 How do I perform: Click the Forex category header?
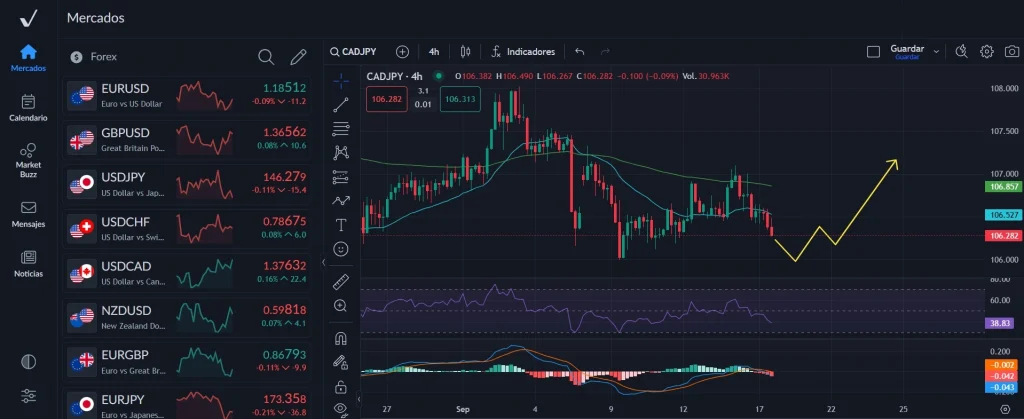pyautogui.click(x=104, y=57)
